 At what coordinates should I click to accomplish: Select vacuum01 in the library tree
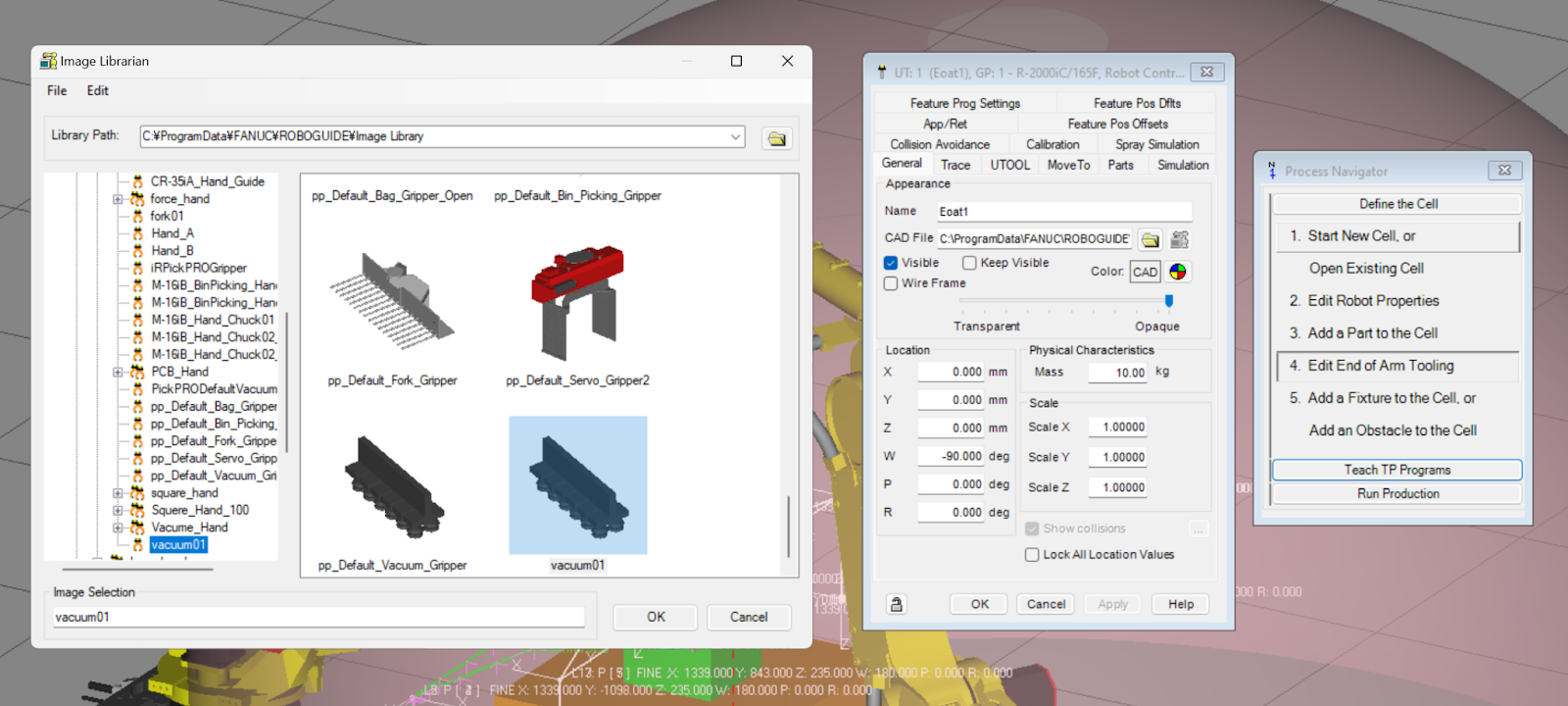click(178, 545)
